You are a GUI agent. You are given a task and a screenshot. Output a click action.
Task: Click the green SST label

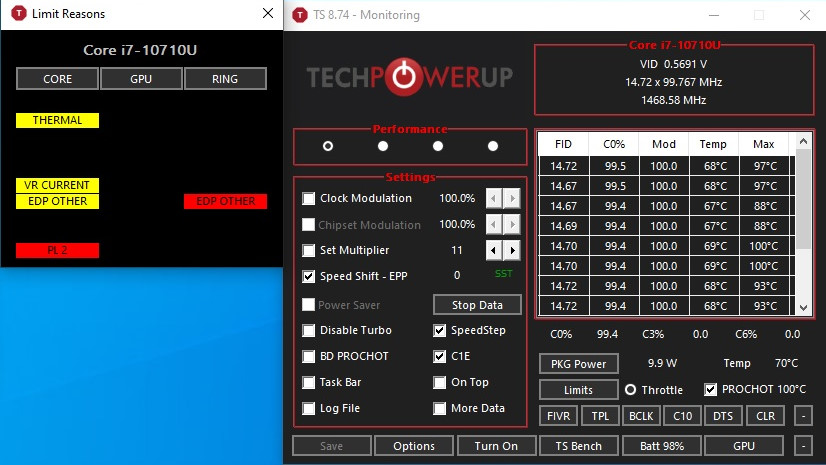point(504,274)
